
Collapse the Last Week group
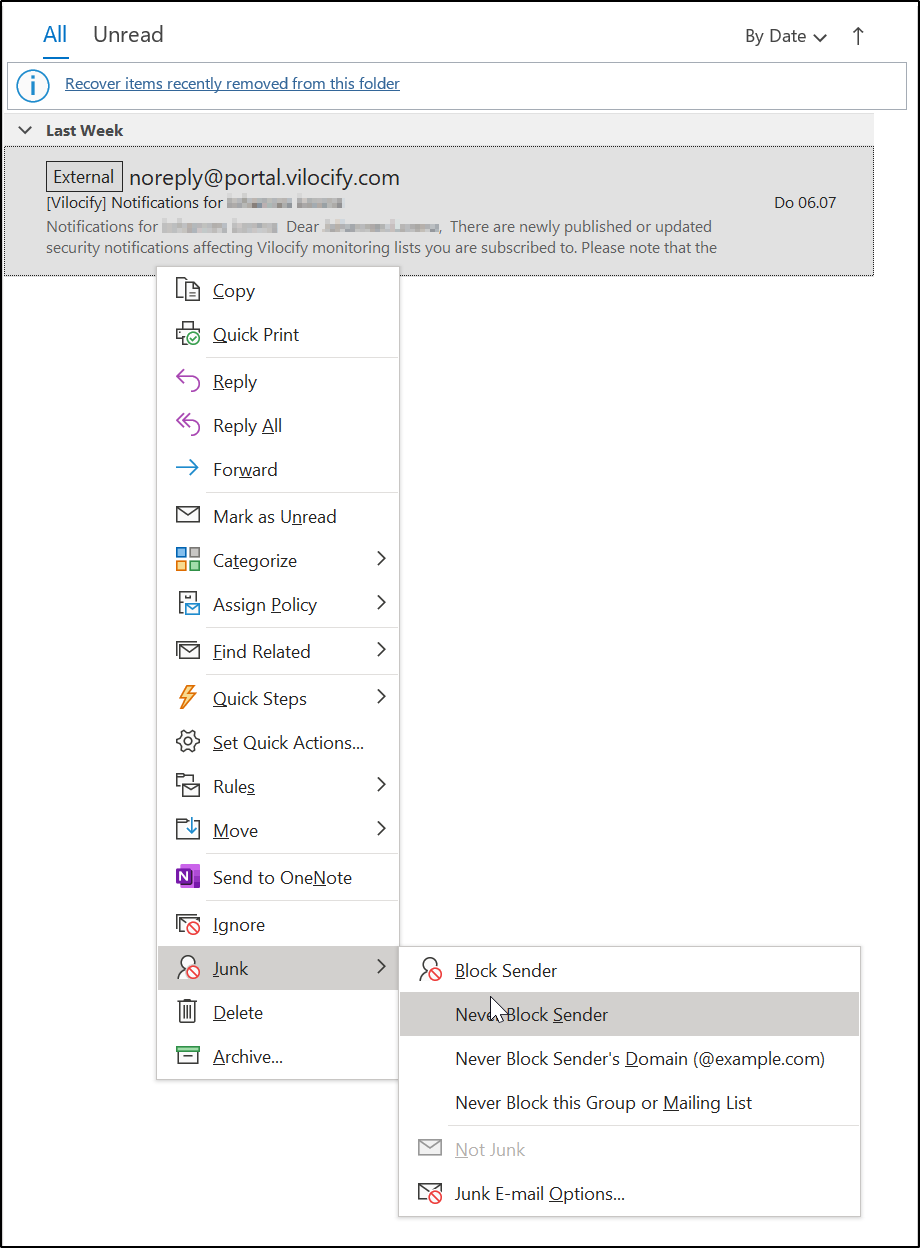27,131
